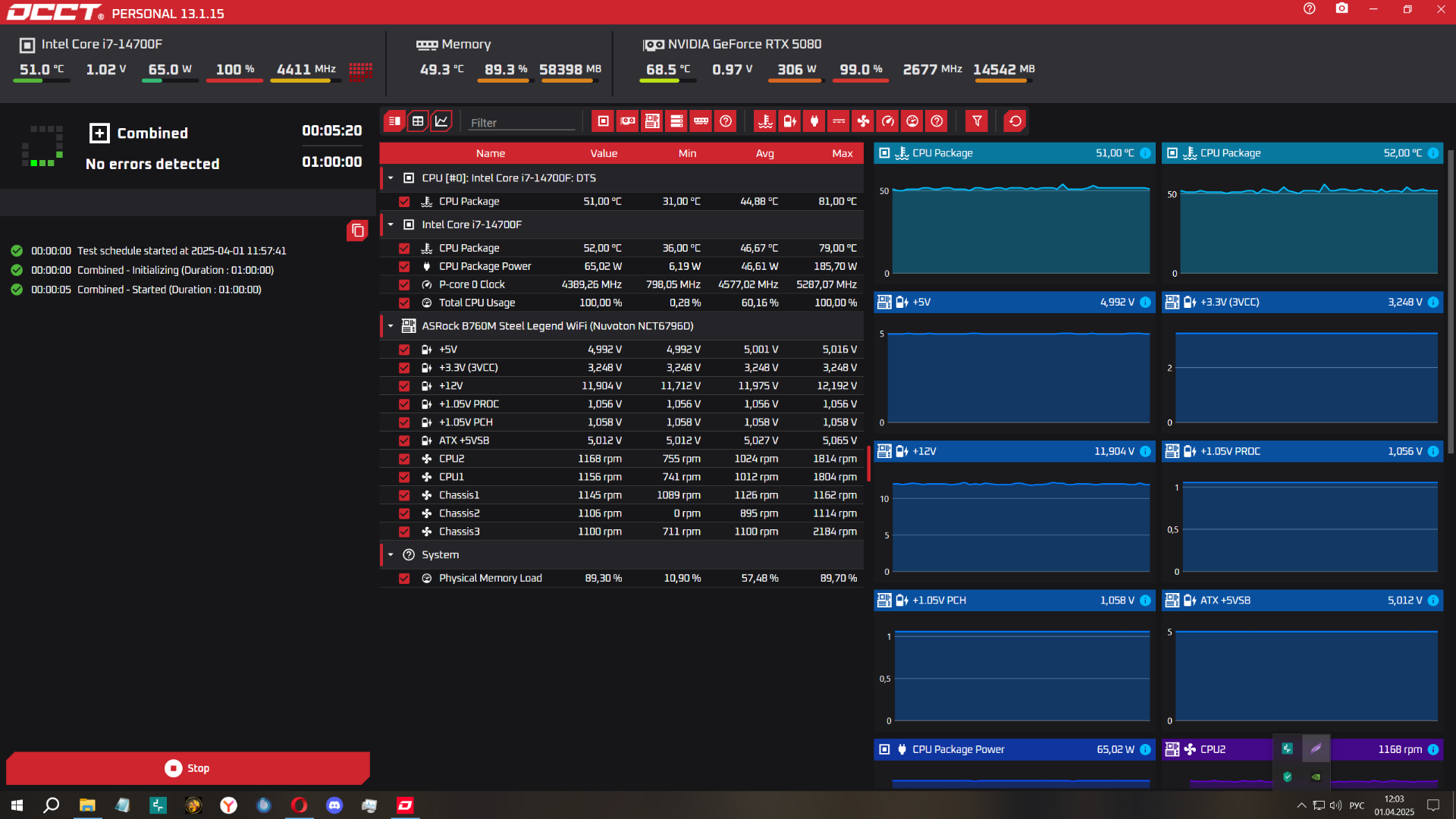Uncheck the CPU2 fan checkbox
1456x819 pixels.
(404, 460)
